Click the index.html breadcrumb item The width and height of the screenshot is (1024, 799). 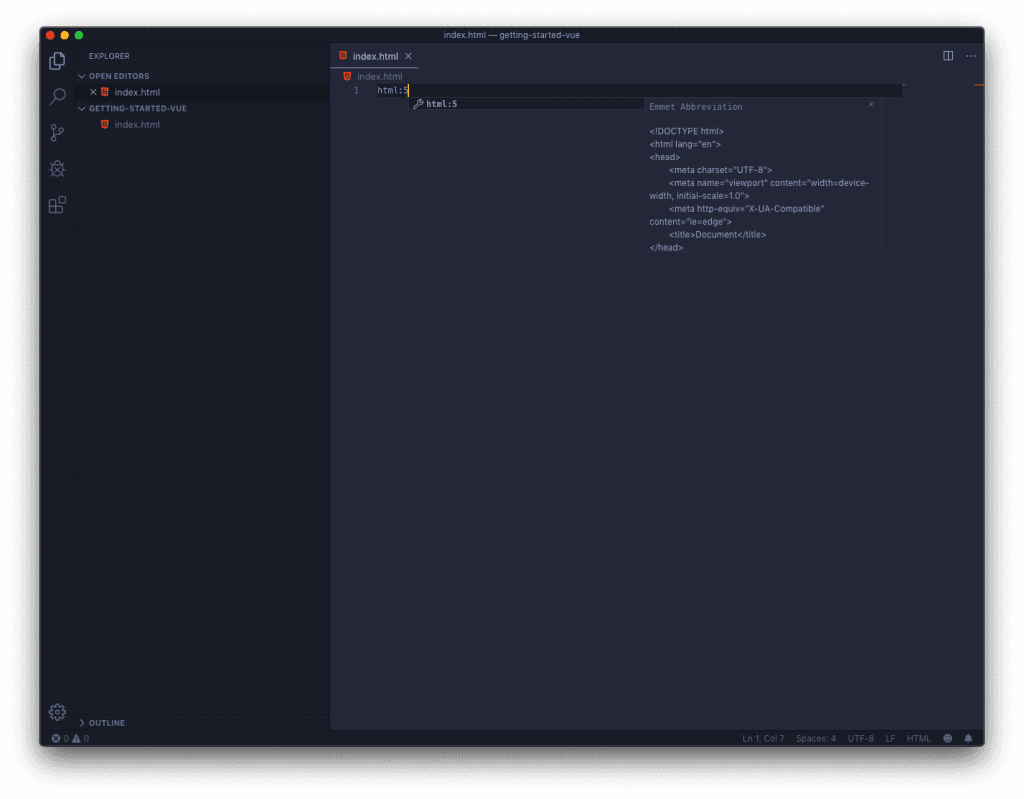point(379,76)
